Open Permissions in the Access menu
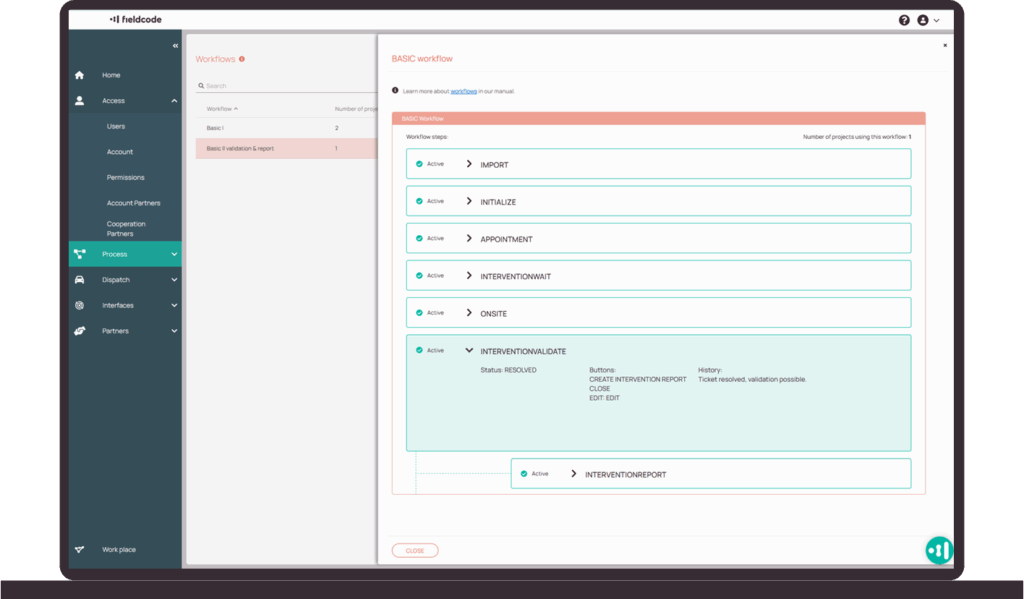 (126, 177)
